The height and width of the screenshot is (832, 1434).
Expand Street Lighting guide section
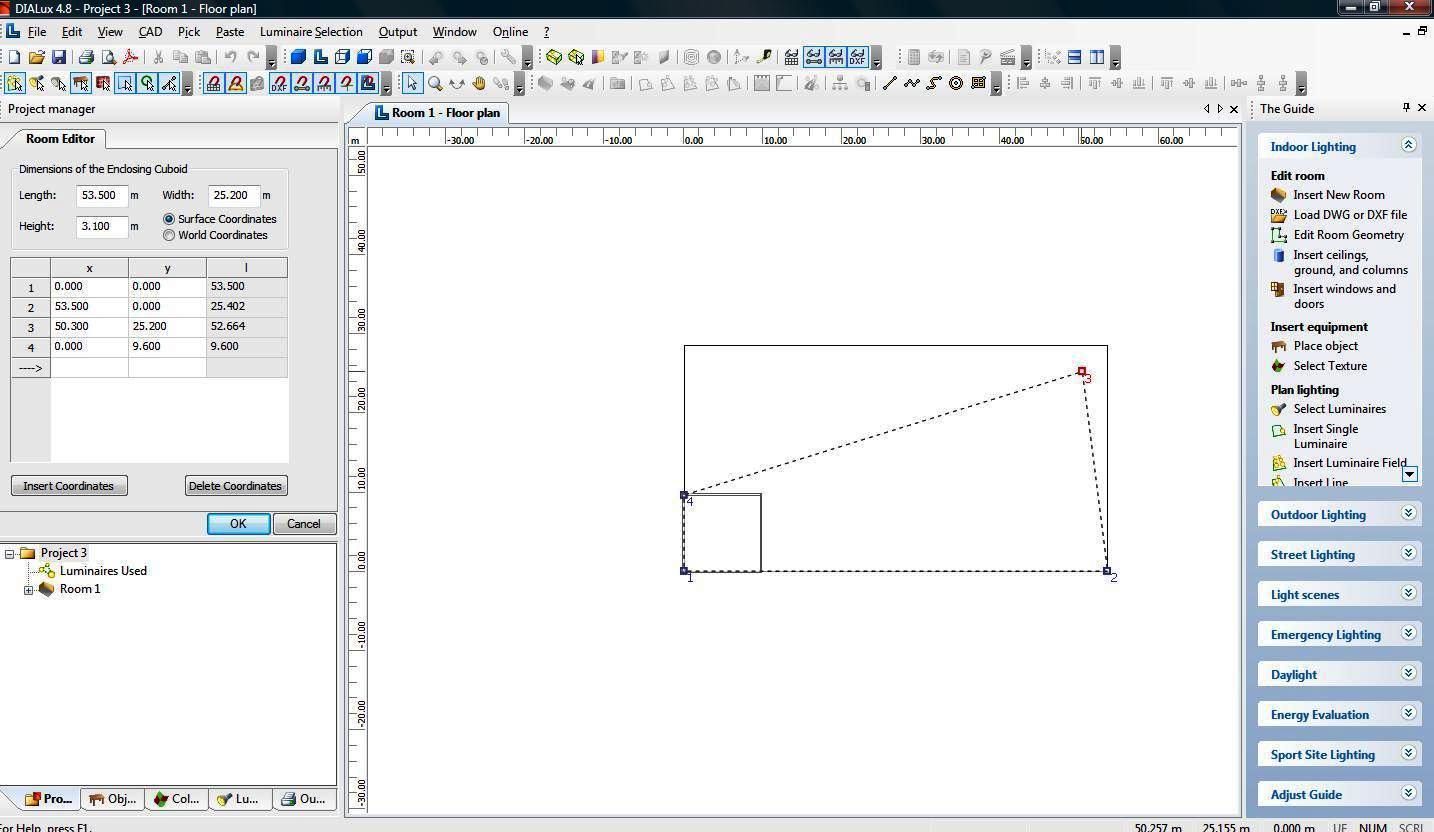(x=1409, y=553)
